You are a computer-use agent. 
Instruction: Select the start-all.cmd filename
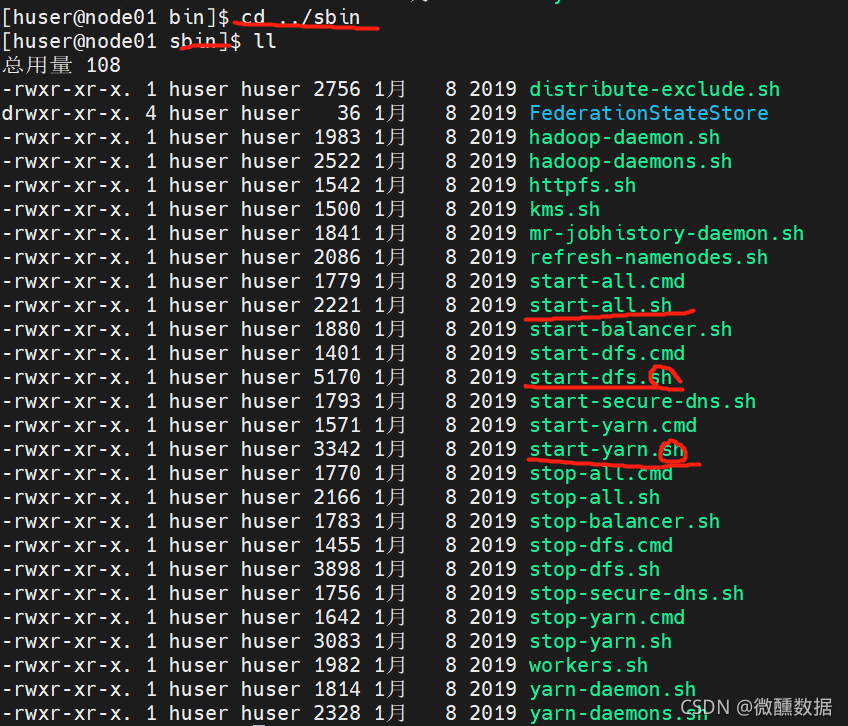[607, 281]
